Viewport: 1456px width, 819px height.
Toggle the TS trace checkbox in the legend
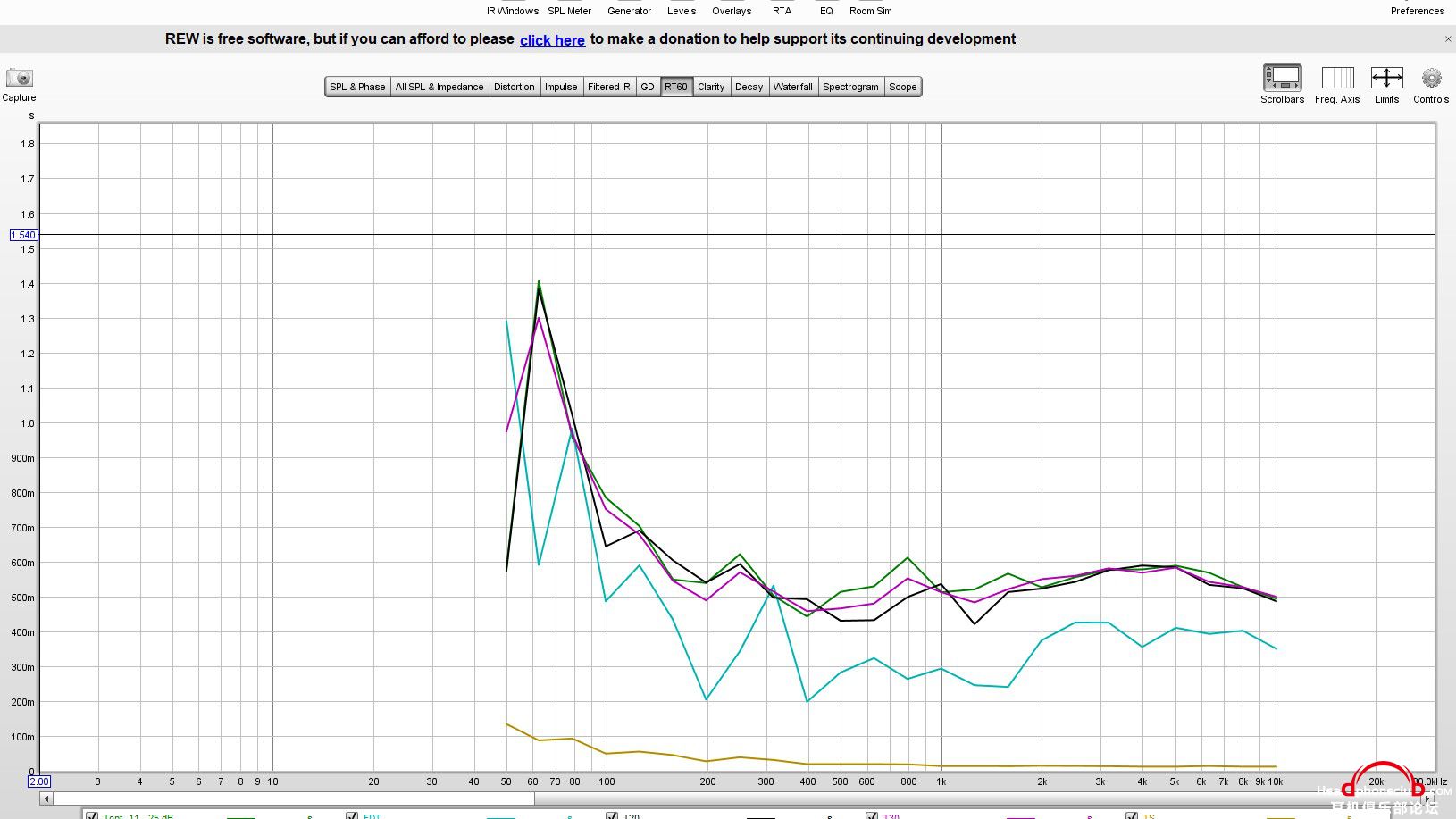pos(1132,815)
